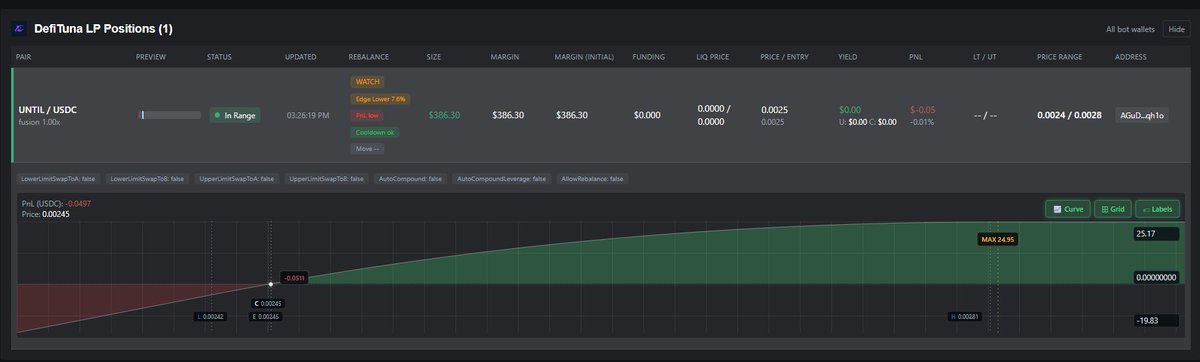Click the LowerLimitSwapToB: false tag
The height and width of the screenshot is (362, 1200).
click(147, 179)
